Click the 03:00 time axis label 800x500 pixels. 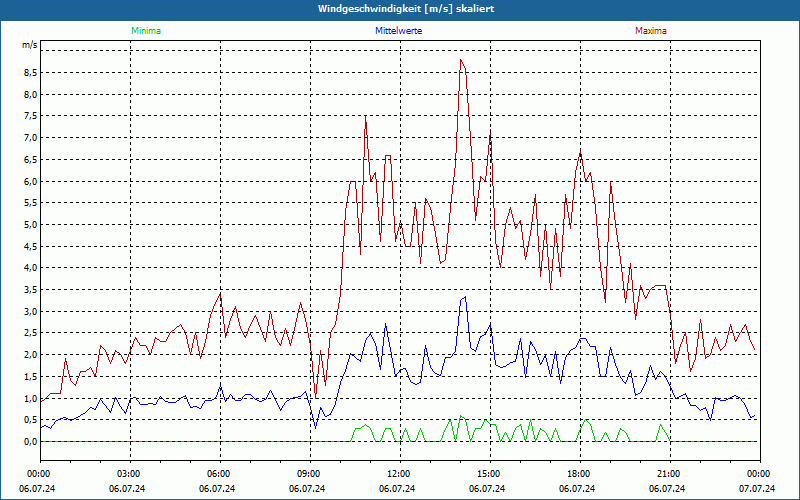pos(129,474)
